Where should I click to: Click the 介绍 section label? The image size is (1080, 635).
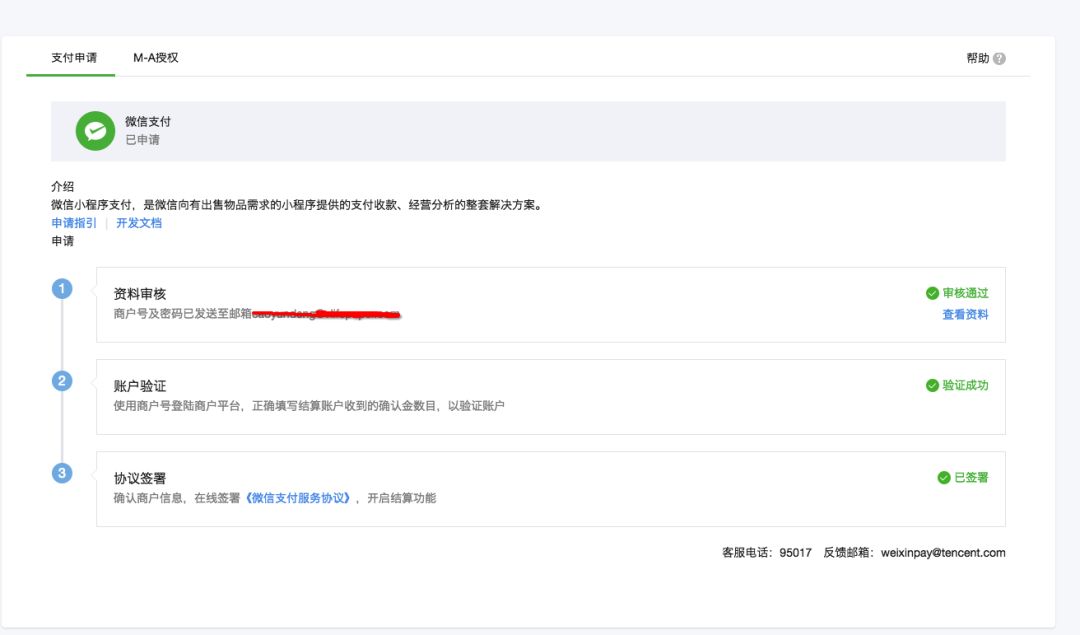62,187
